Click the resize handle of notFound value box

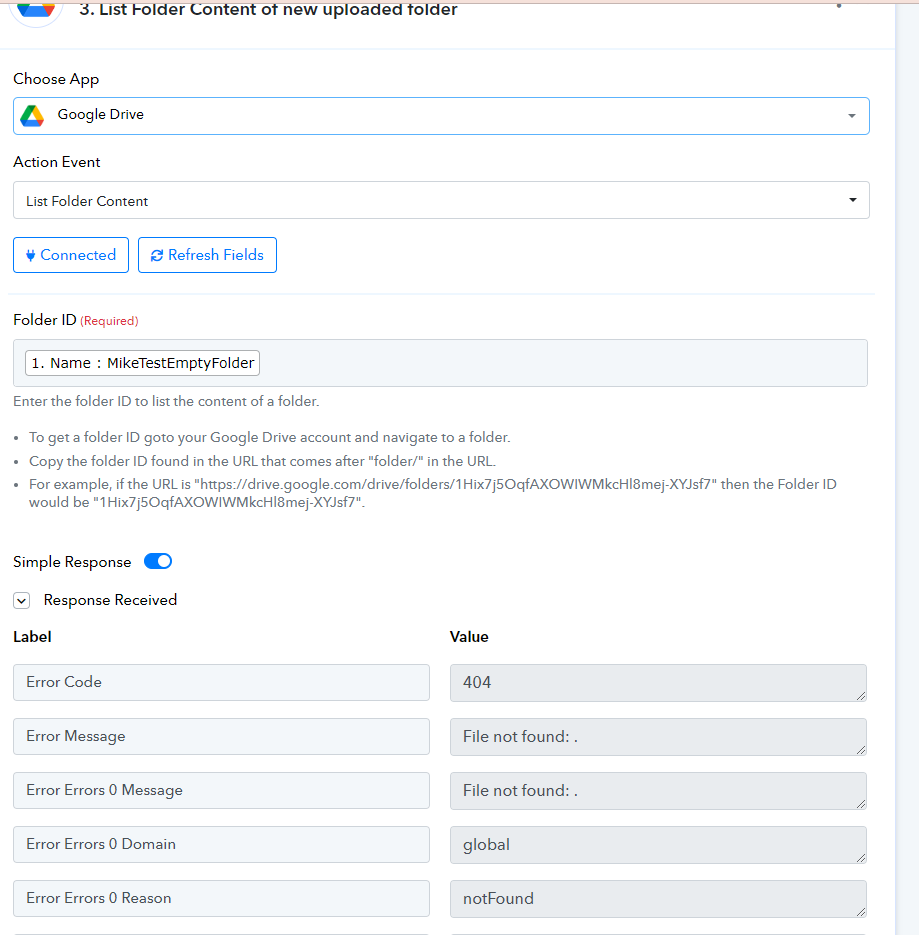point(861,912)
